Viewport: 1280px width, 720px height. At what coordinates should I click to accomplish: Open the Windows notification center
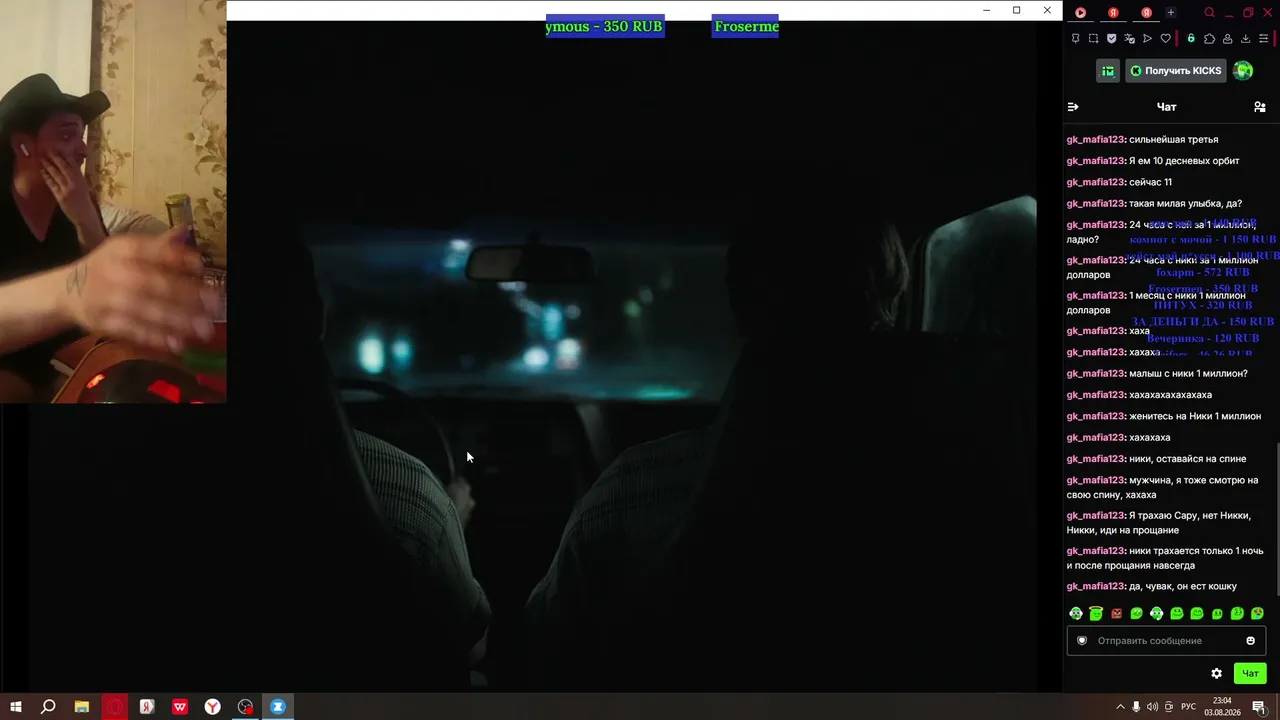(x=1259, y=707)
